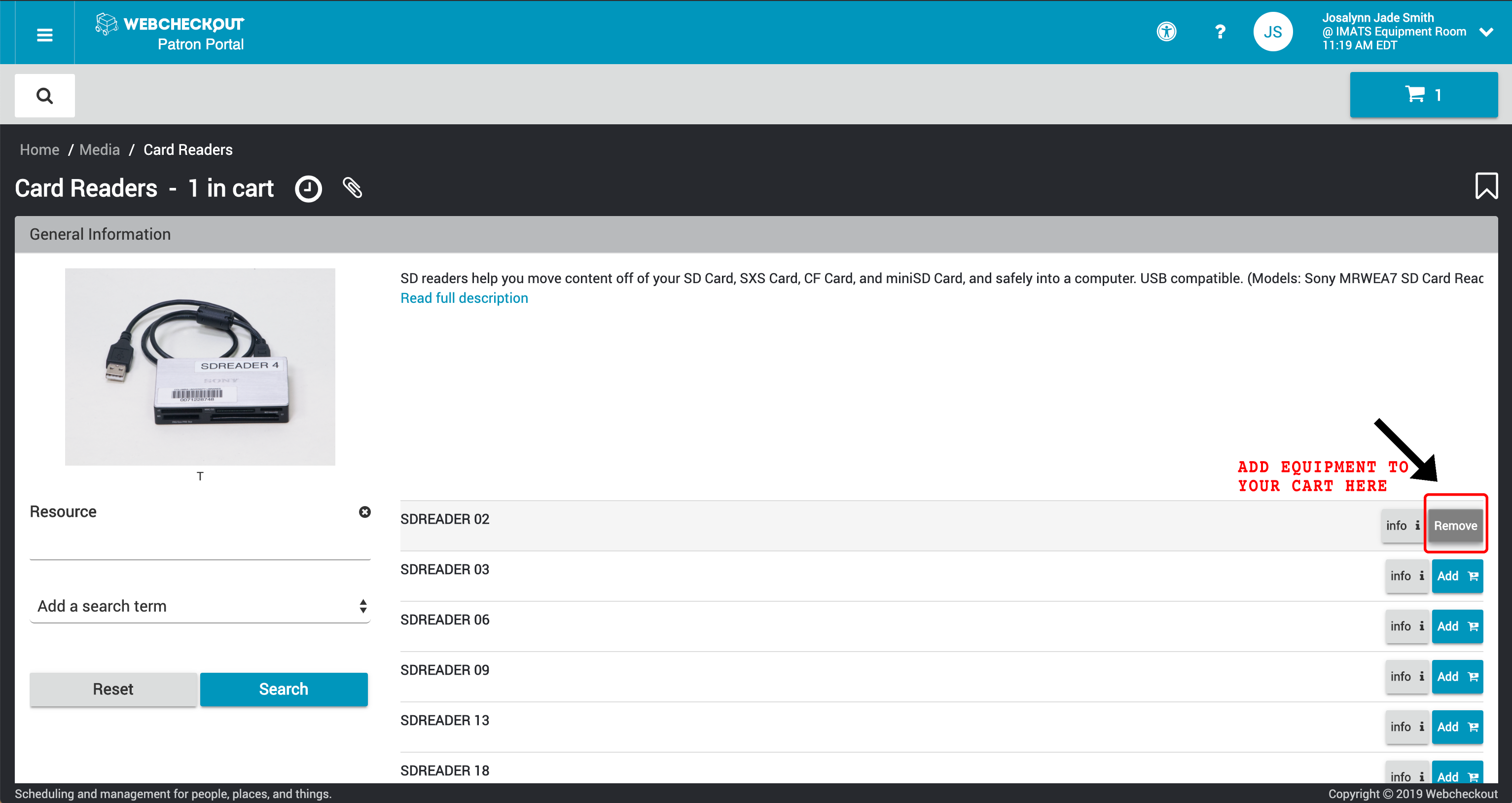Viewport: 1512px width, 803px height.
Task: Click the Search button in filter panel
Action: tap(284, 689)
